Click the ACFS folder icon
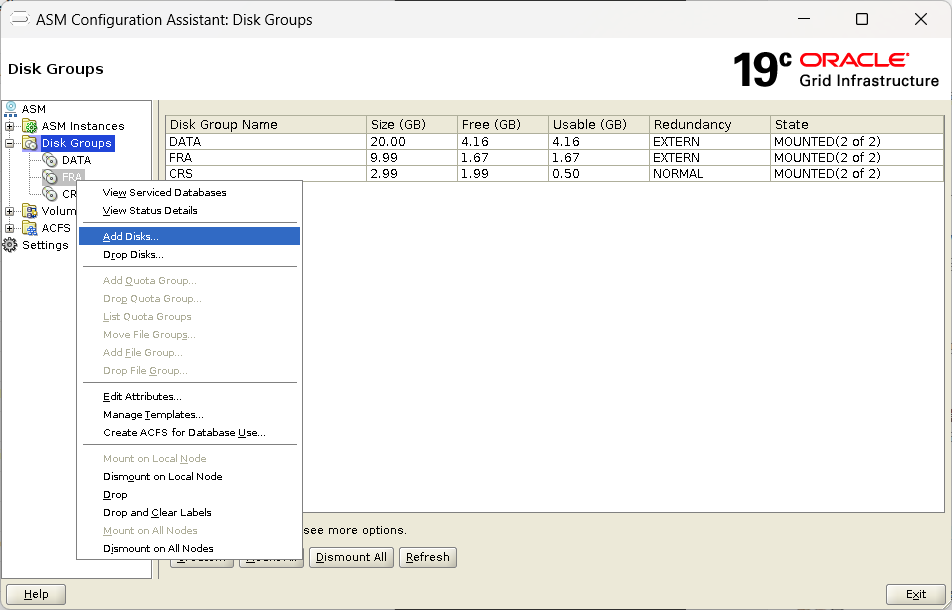 [x=30, y=228]
